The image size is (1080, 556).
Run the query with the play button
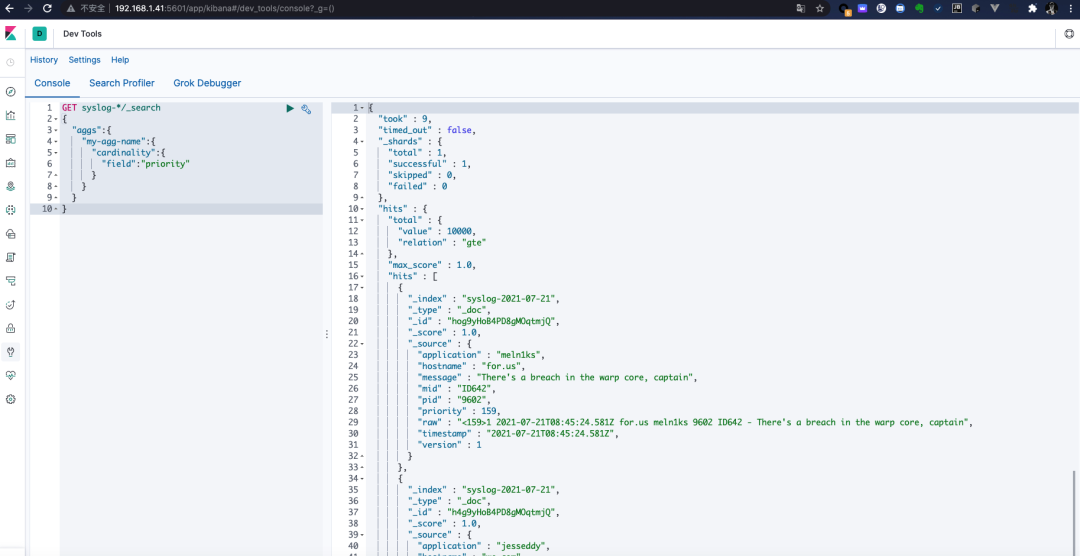(290, 108)
